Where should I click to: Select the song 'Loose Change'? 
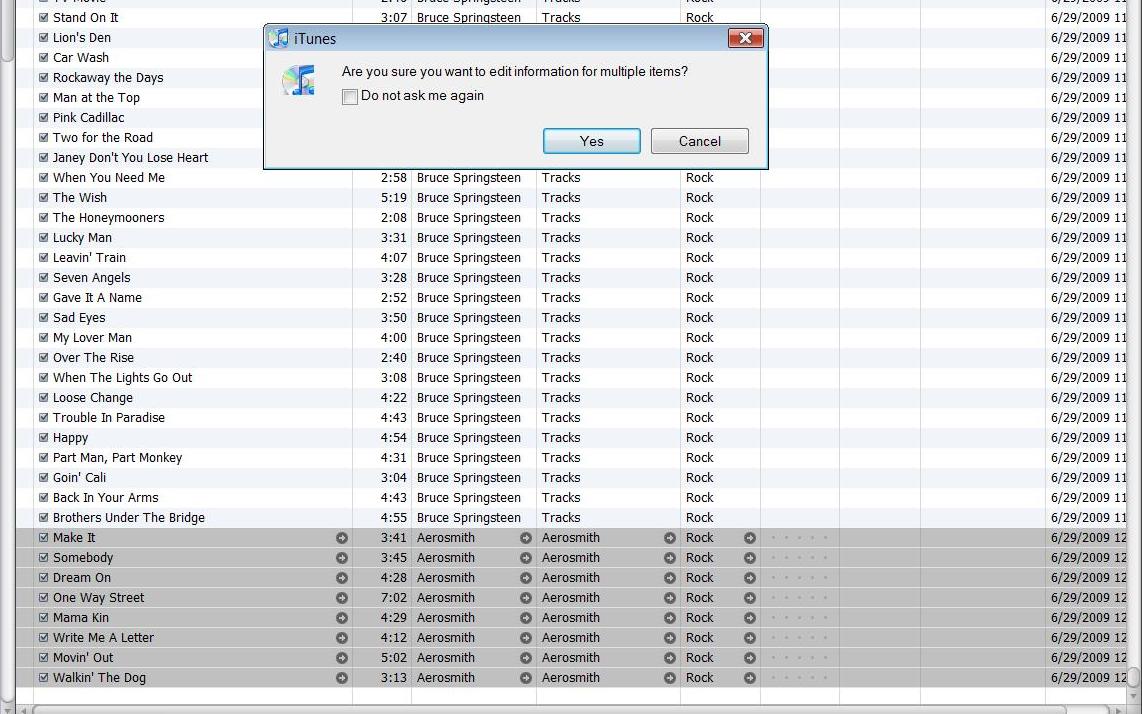click(x=93, y=398)
